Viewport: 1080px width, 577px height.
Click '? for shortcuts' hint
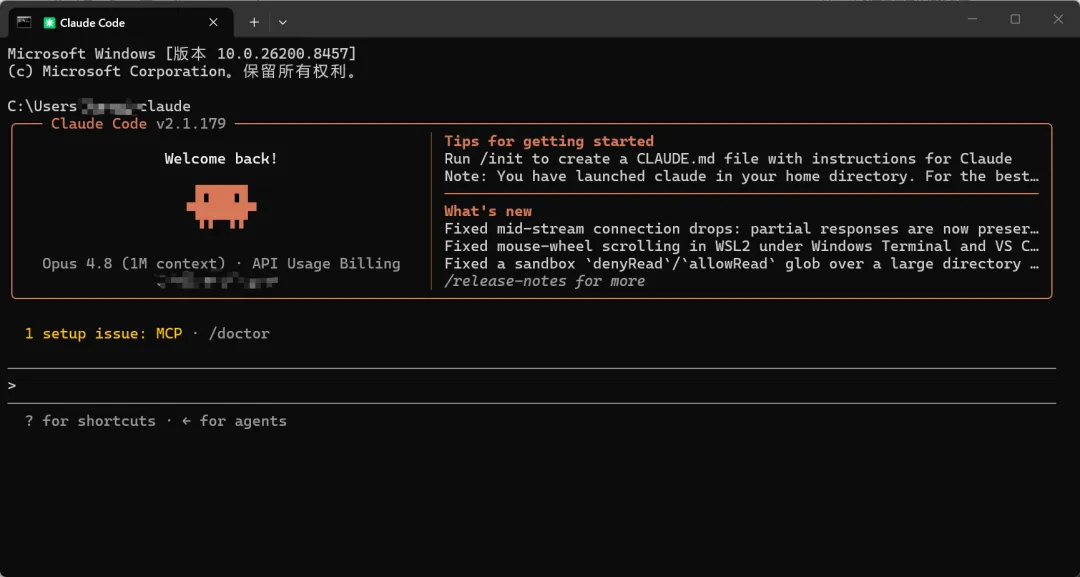point(90,421)
